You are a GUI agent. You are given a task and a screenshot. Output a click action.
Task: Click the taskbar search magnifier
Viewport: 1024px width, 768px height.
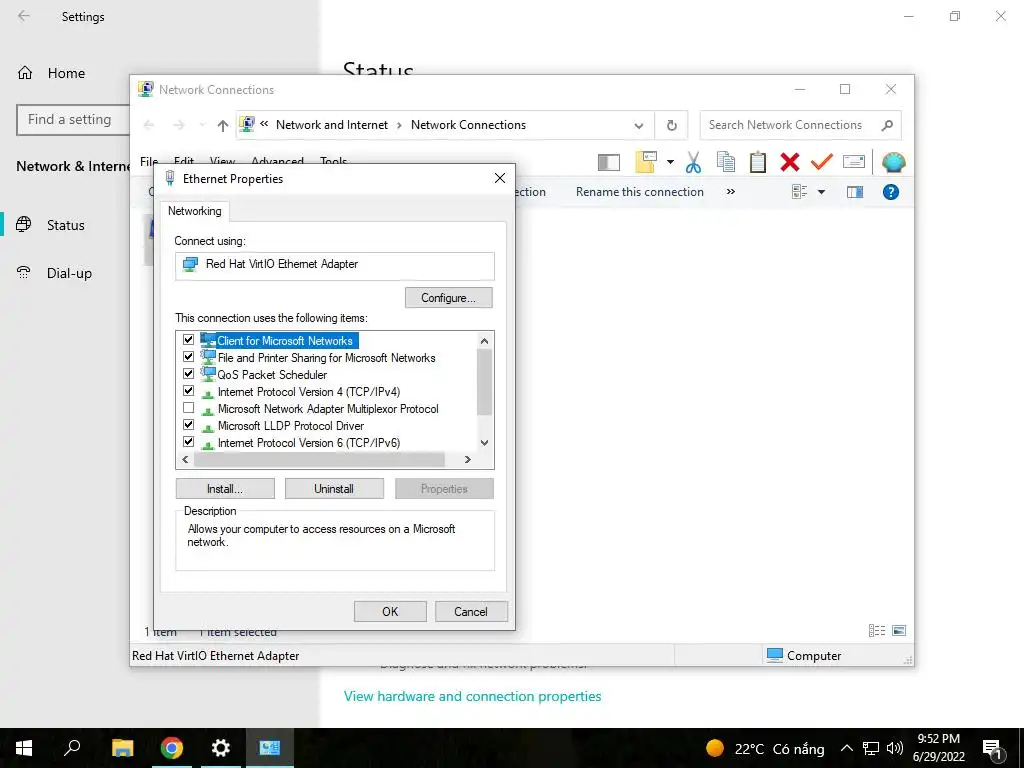[x=72, y=747]
